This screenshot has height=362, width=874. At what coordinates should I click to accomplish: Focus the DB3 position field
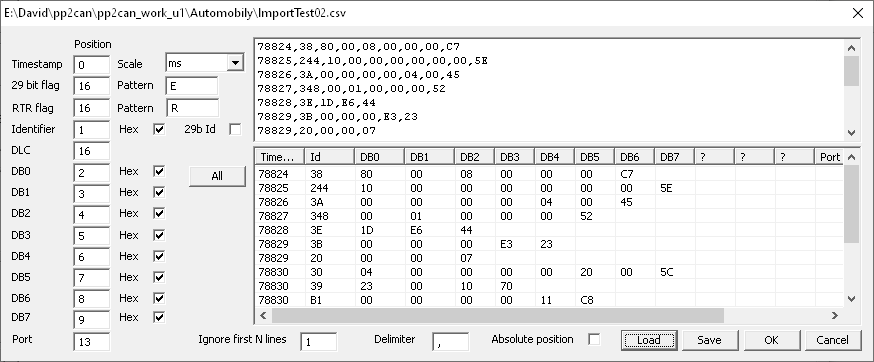(91, 236)
